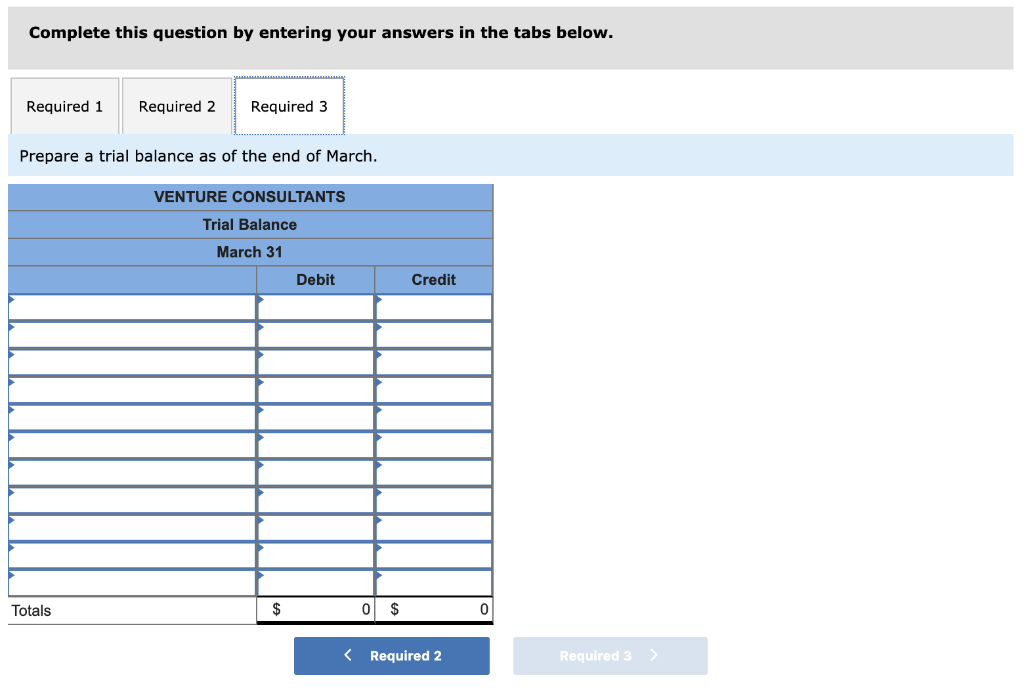Click the back chevron on the Required 2 button

[347, 655]
